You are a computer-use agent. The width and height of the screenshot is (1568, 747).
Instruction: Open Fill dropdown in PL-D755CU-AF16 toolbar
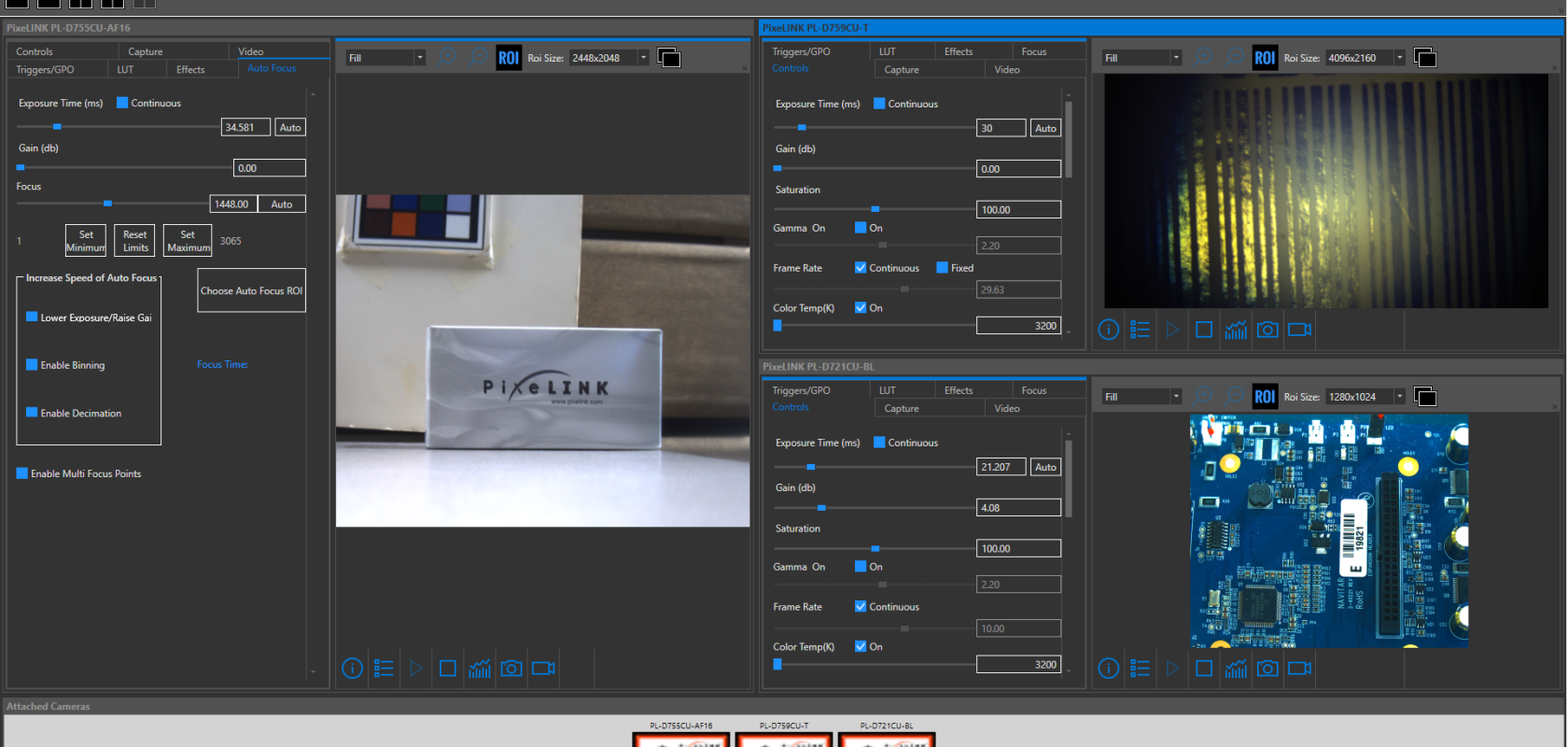tap(385, 58)
